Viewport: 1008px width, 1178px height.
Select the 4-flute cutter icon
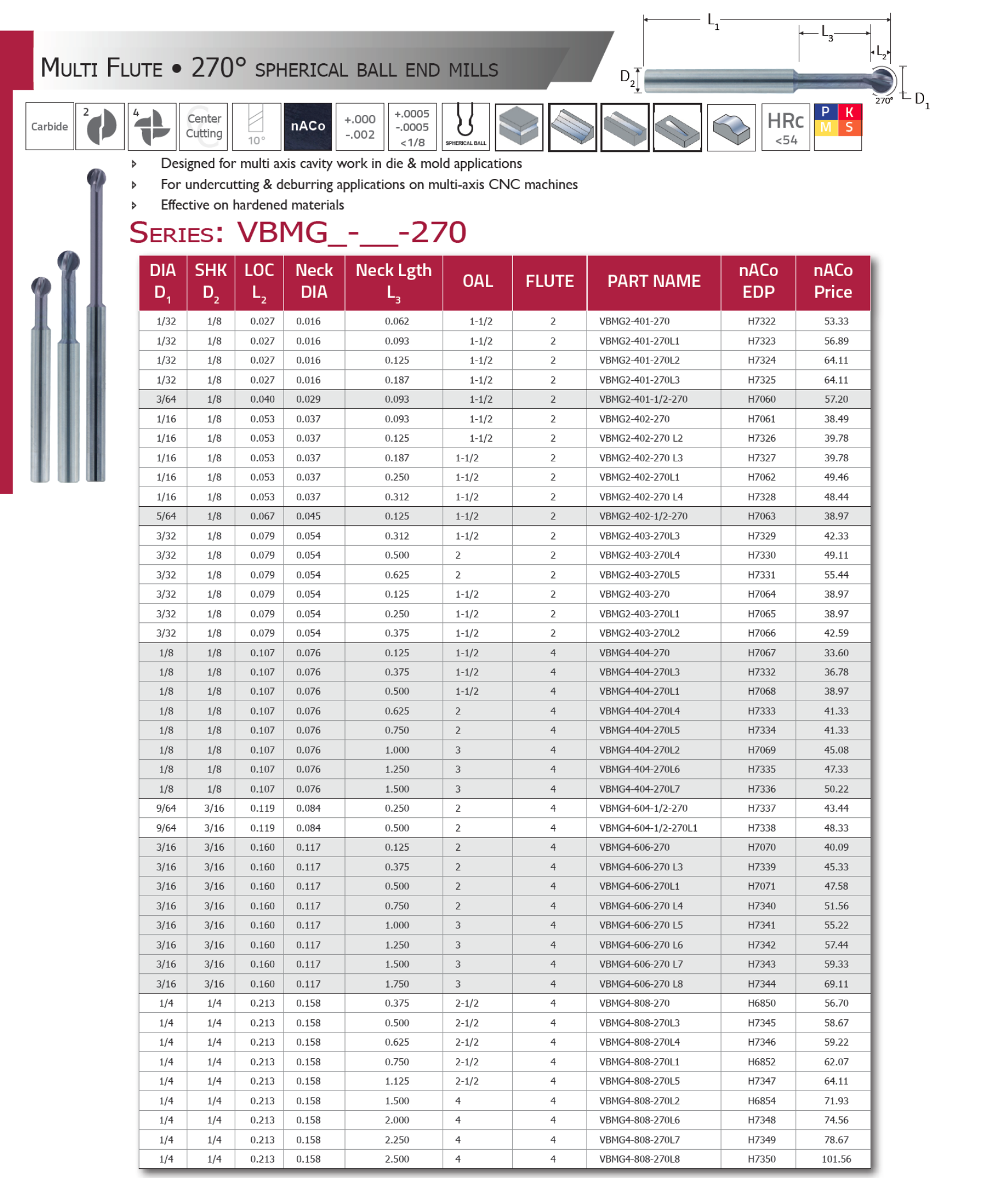(152, 127)
